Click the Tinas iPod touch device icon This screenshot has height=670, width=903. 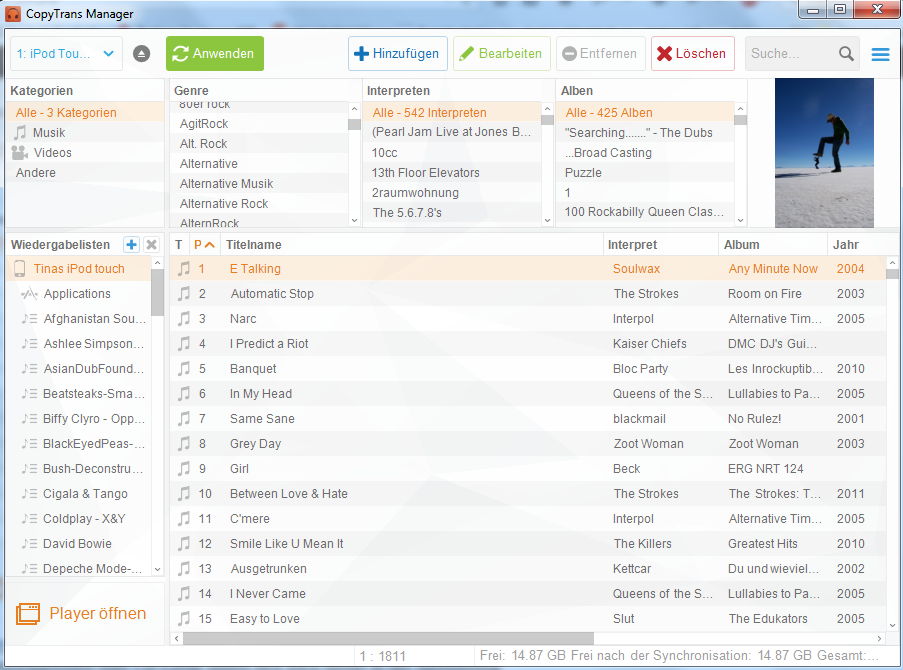(x=20, y=268)
